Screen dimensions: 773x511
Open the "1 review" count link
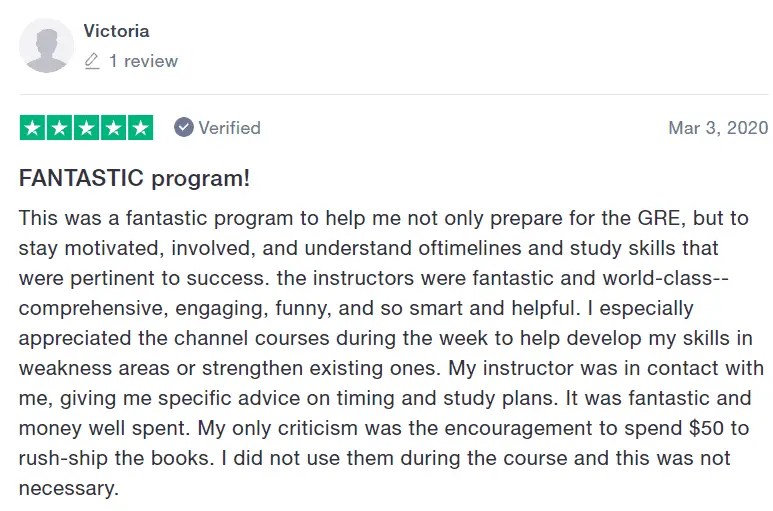143,61
